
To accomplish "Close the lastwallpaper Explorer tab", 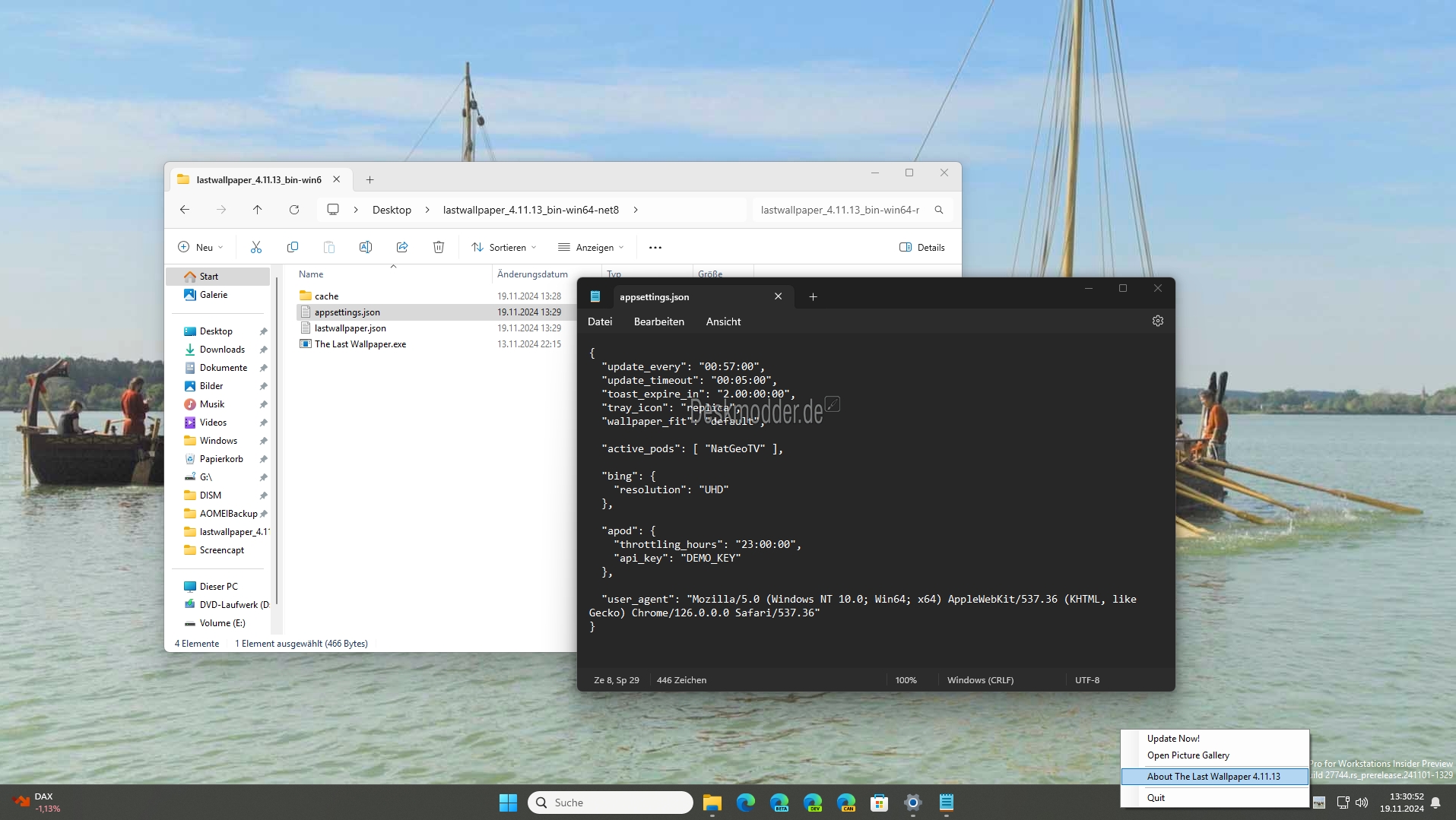I will [x=336, y=179].
